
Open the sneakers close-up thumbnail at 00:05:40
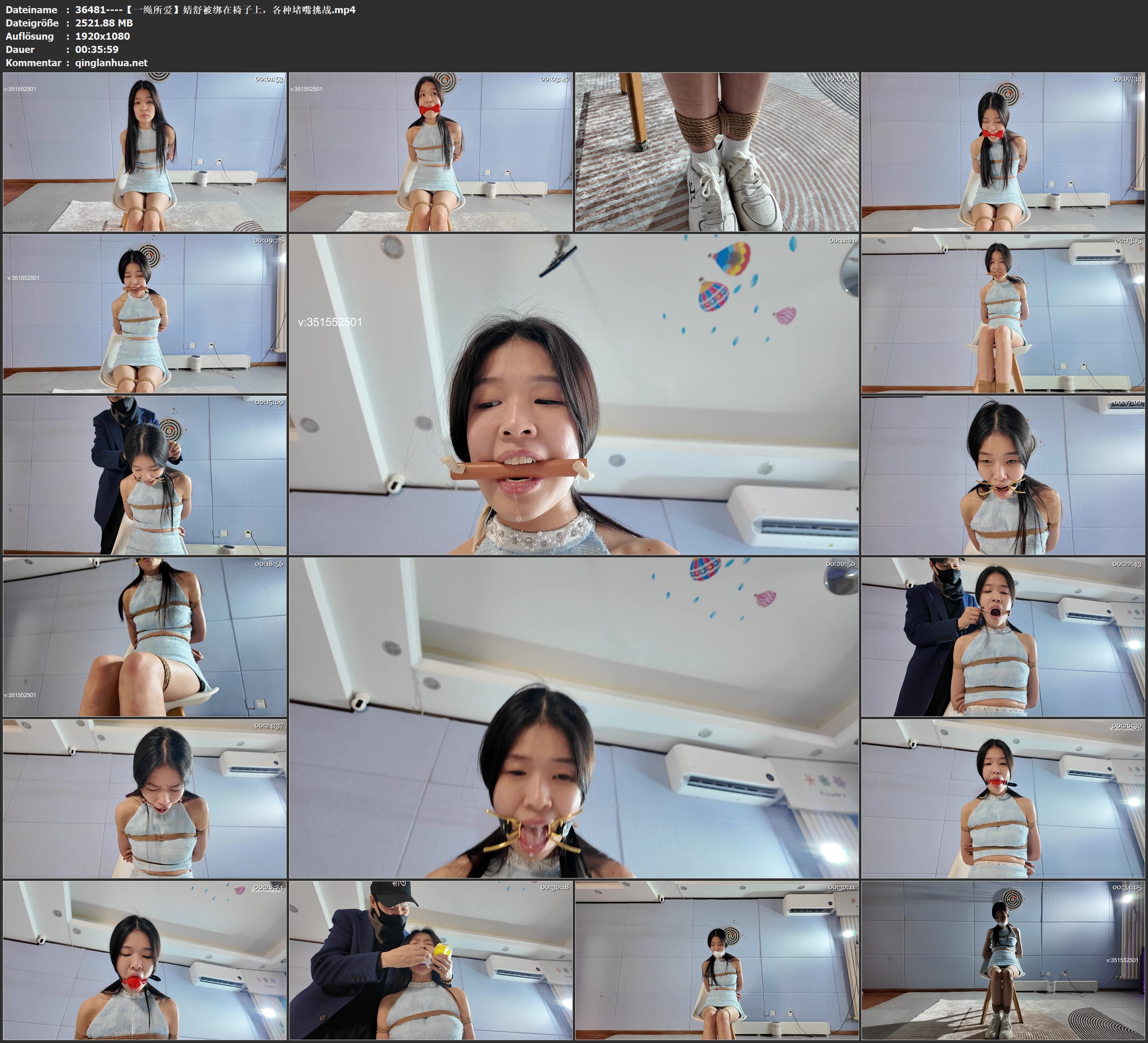coord(716,151)
